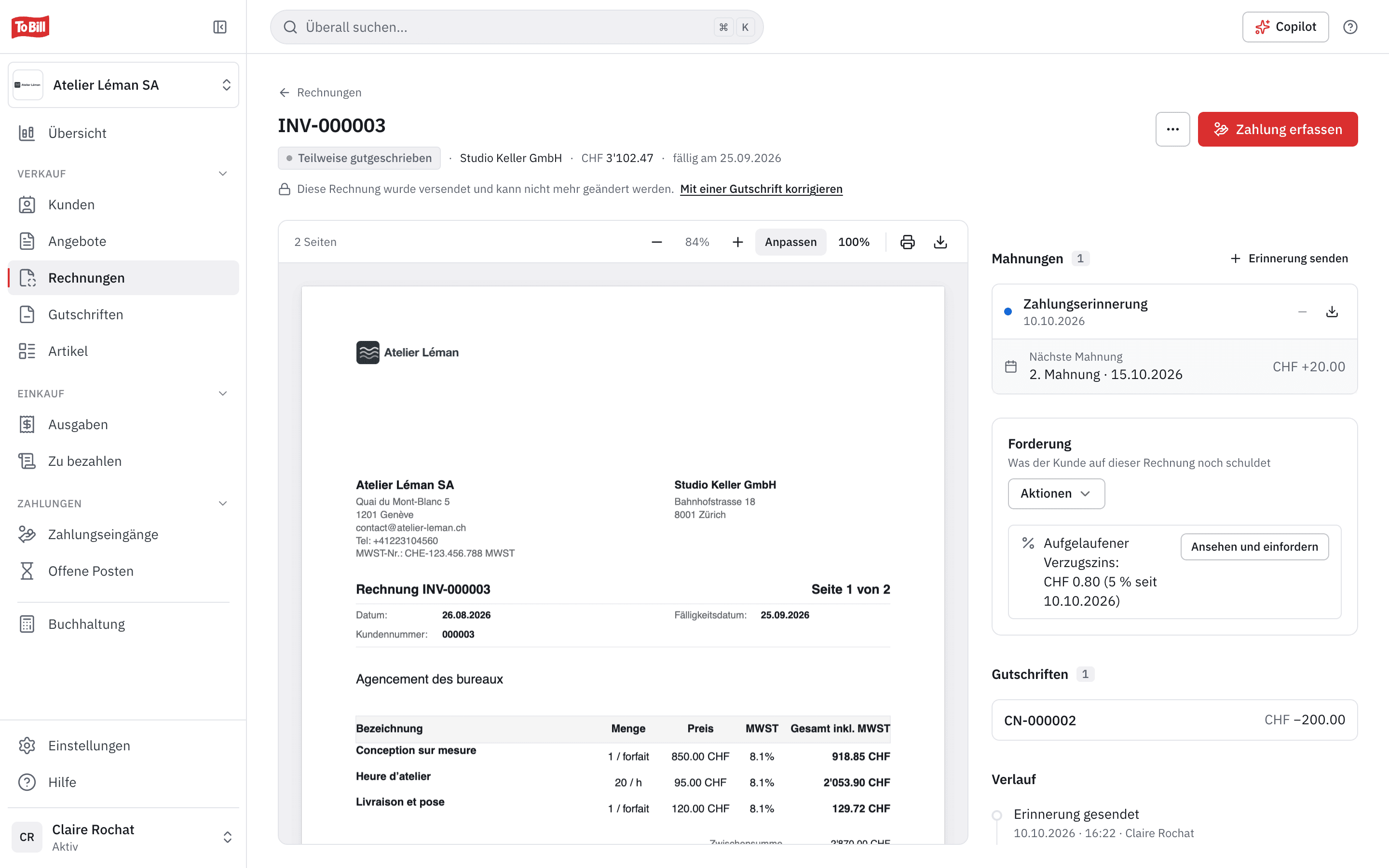Viewport: 1389px width, 868px height.
Task: Open Angebote section
Action: coord(123,241)
